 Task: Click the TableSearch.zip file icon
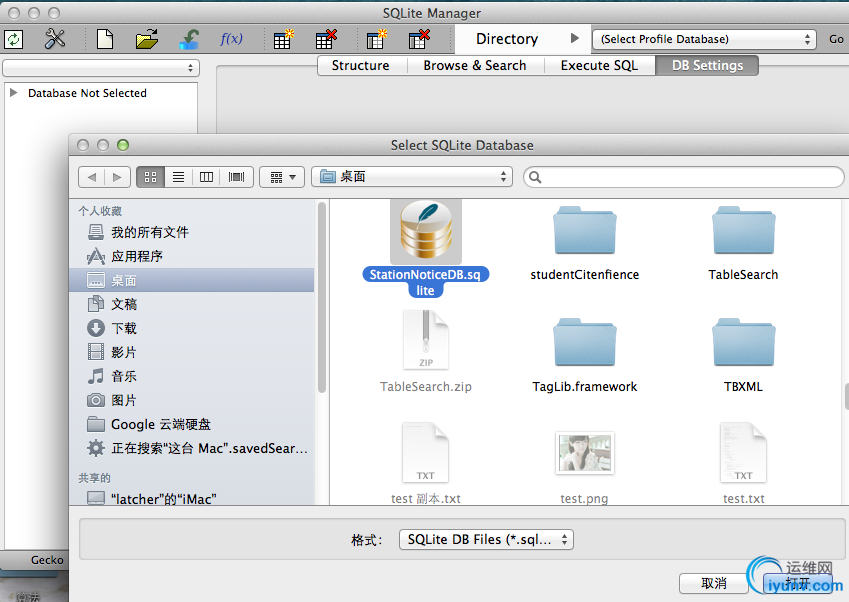click(426, 340)
